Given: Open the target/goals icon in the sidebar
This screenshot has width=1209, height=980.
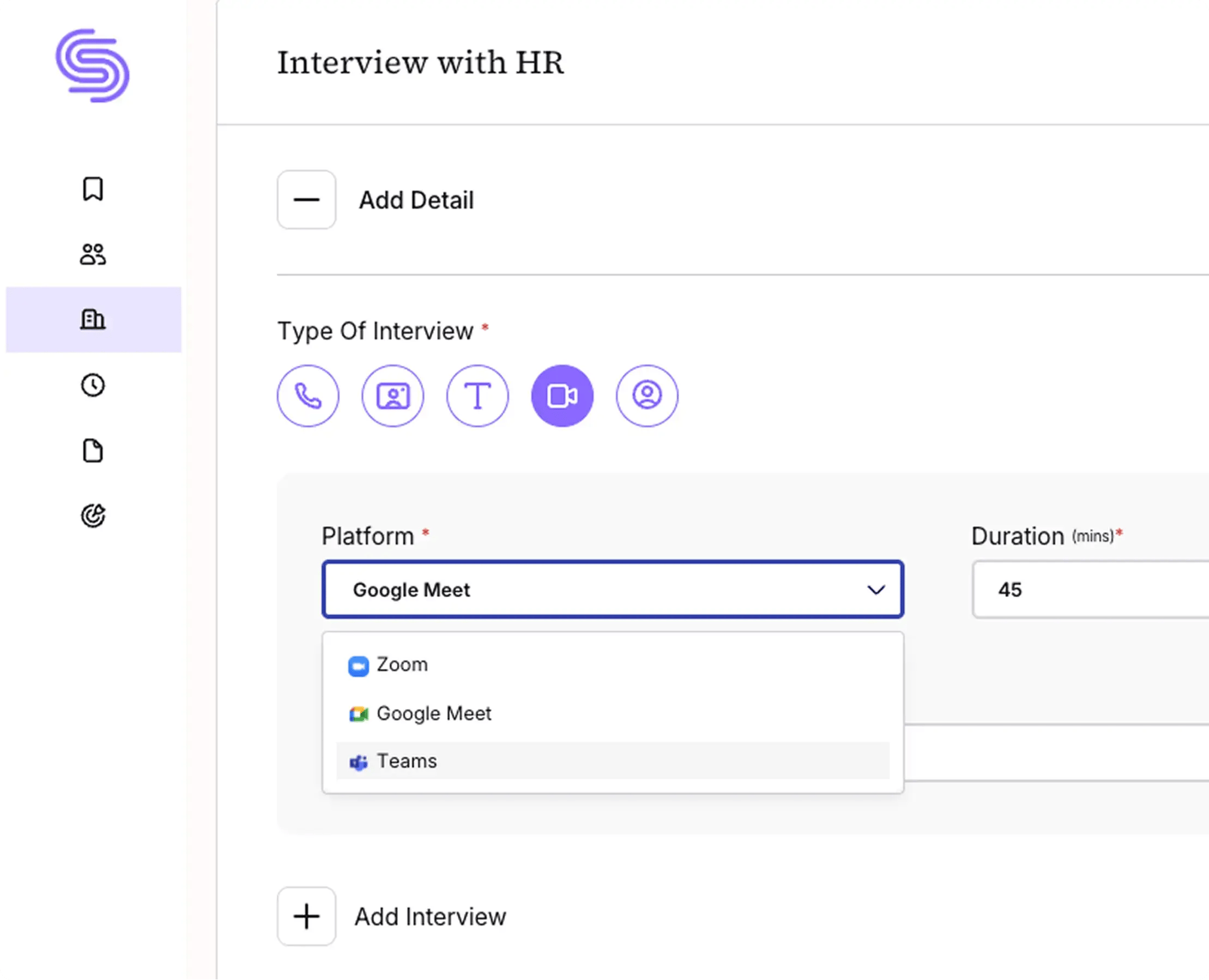Looking at the screenshot, I should click(93, 515).
